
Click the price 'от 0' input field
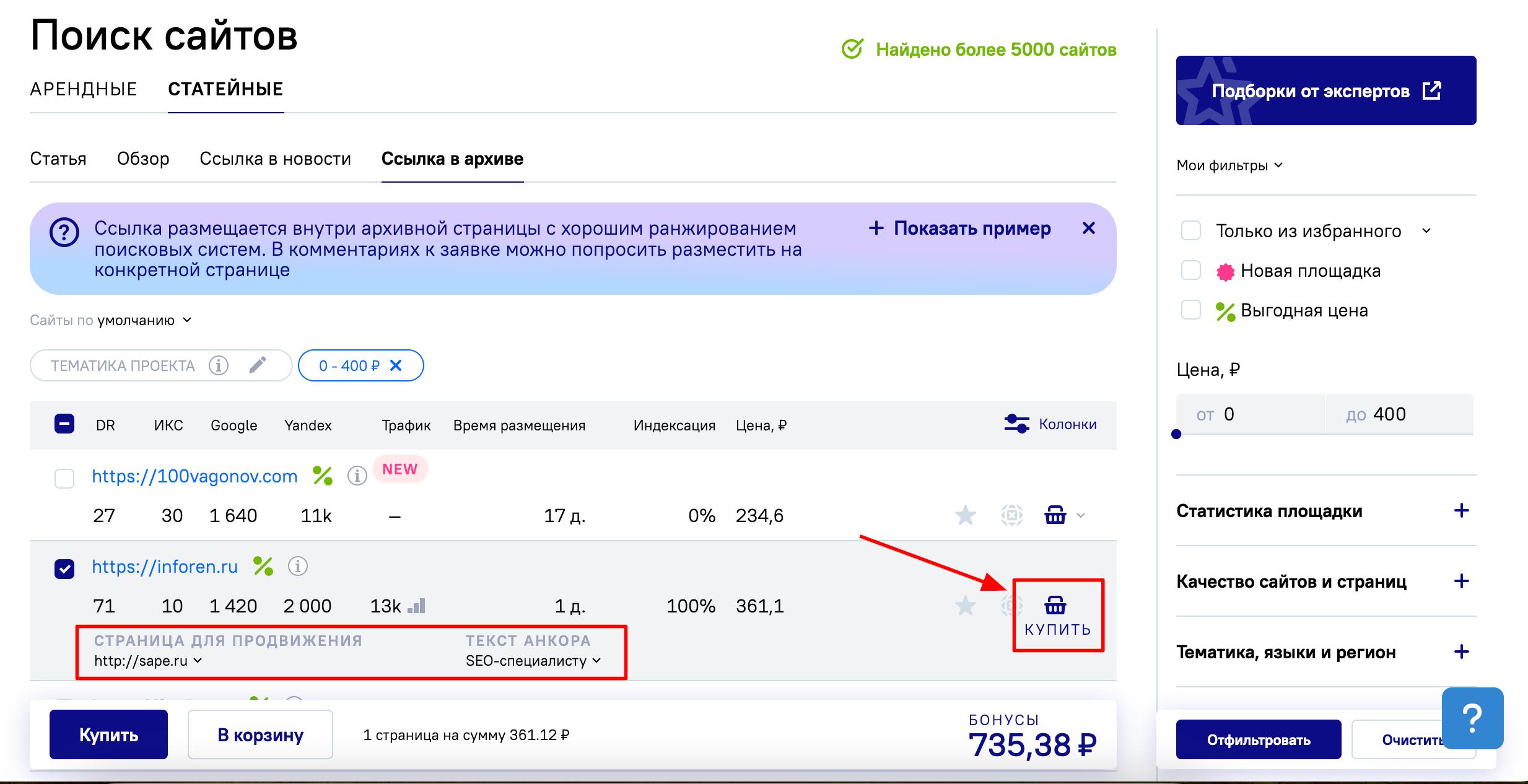1250,414
